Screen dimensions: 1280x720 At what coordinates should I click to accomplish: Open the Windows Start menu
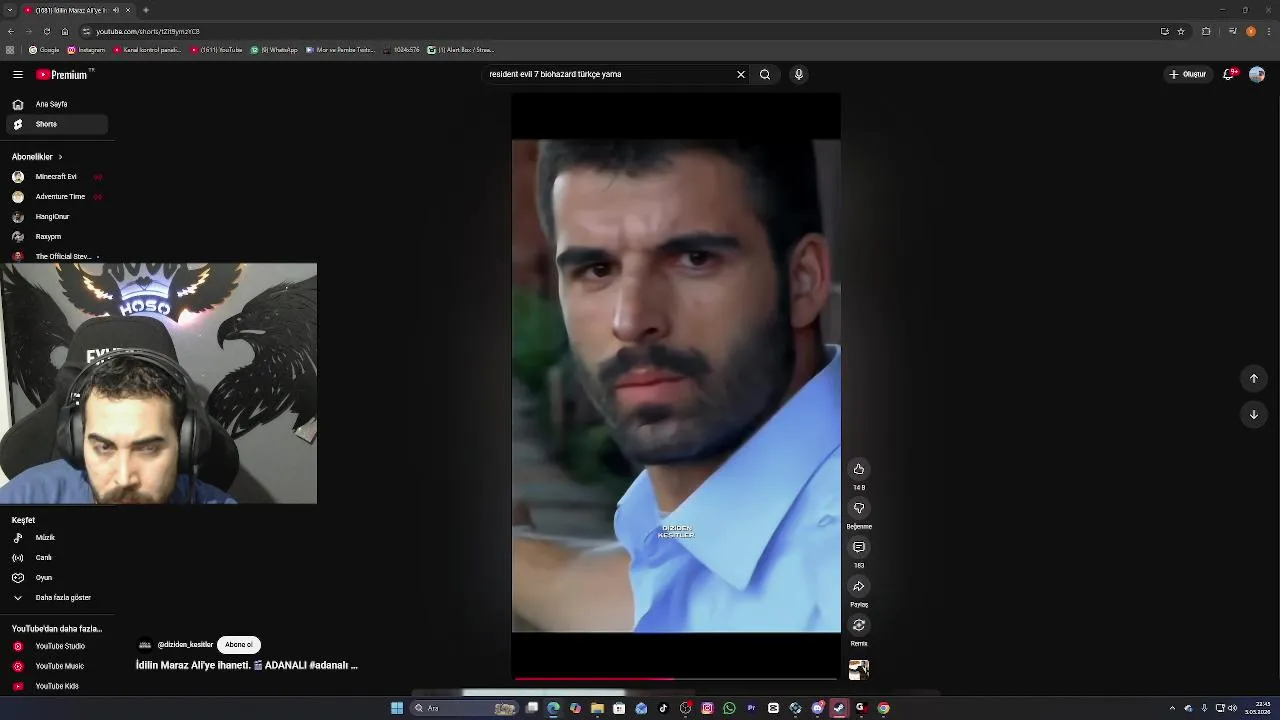coord(397,708)
